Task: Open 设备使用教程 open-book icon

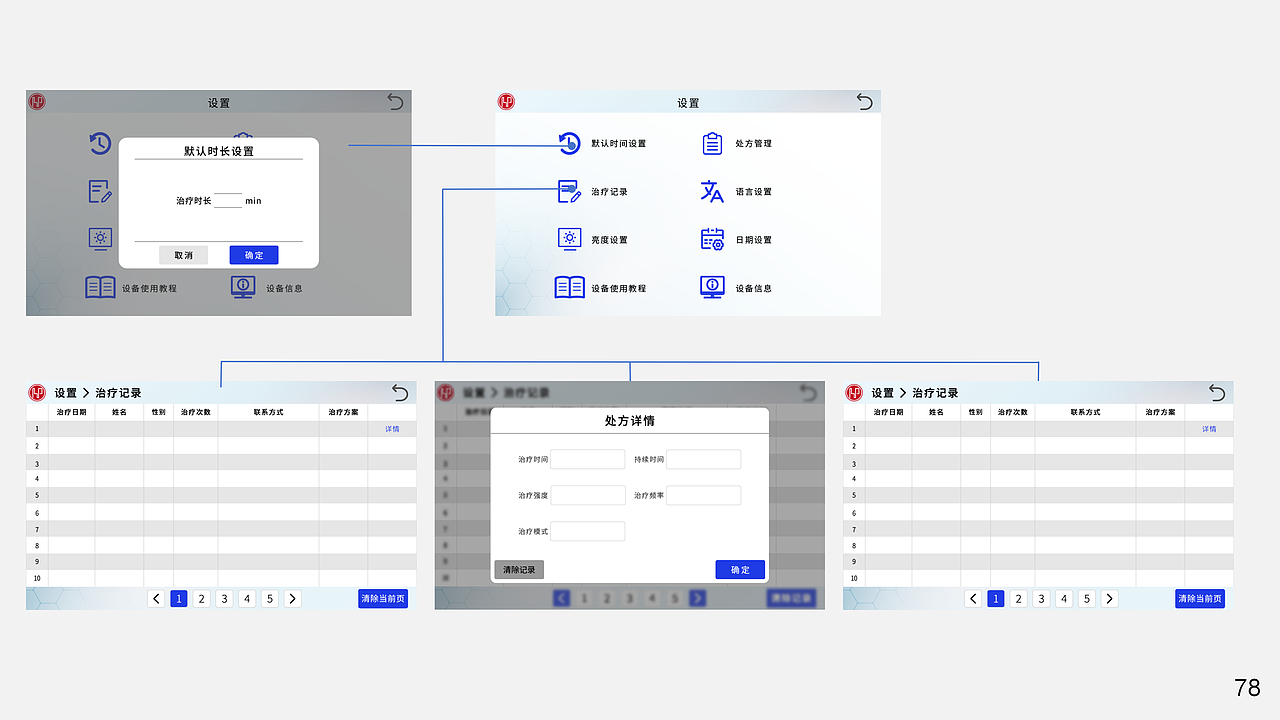Action: point(569,287)
